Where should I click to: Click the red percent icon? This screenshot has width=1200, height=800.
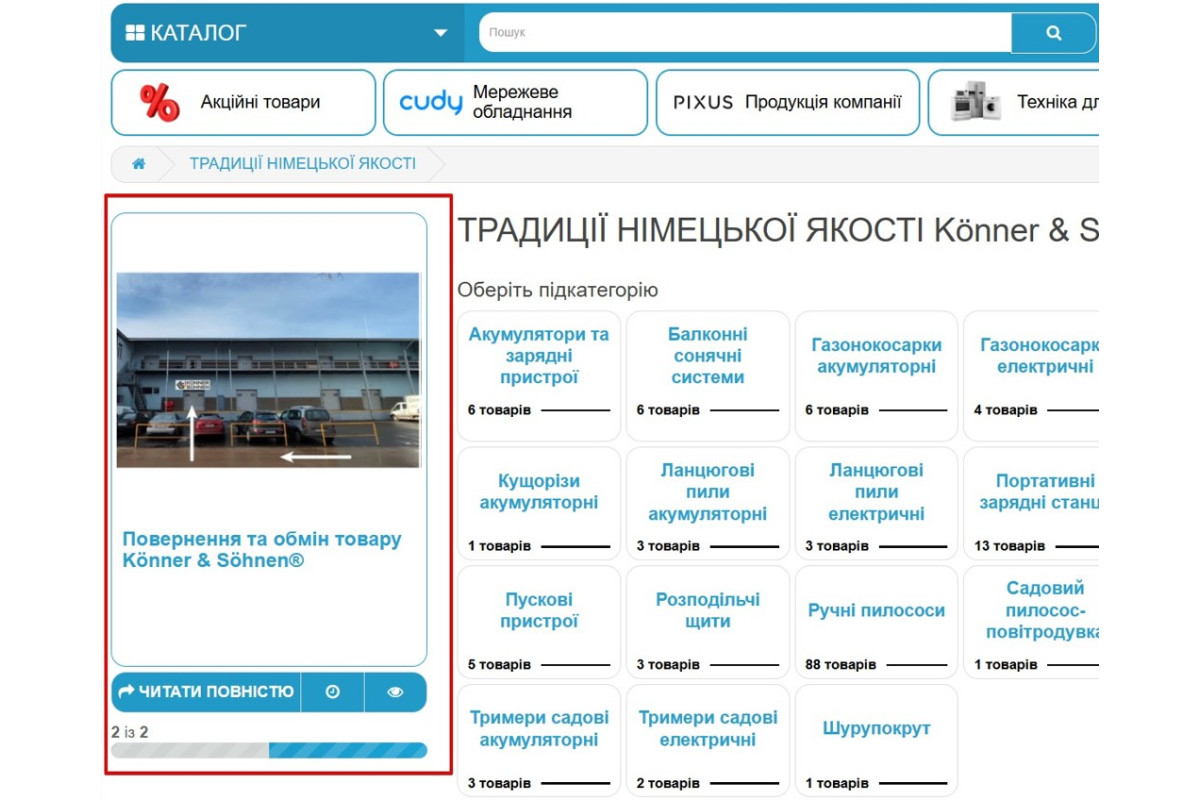(x=159, y=102)
